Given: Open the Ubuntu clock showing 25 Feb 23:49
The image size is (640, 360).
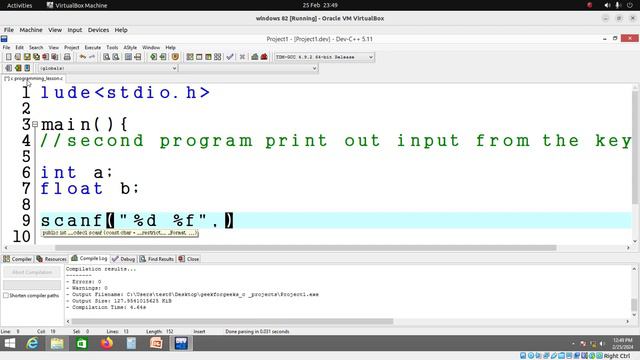Looking at the screenshot, I should 320,5.
